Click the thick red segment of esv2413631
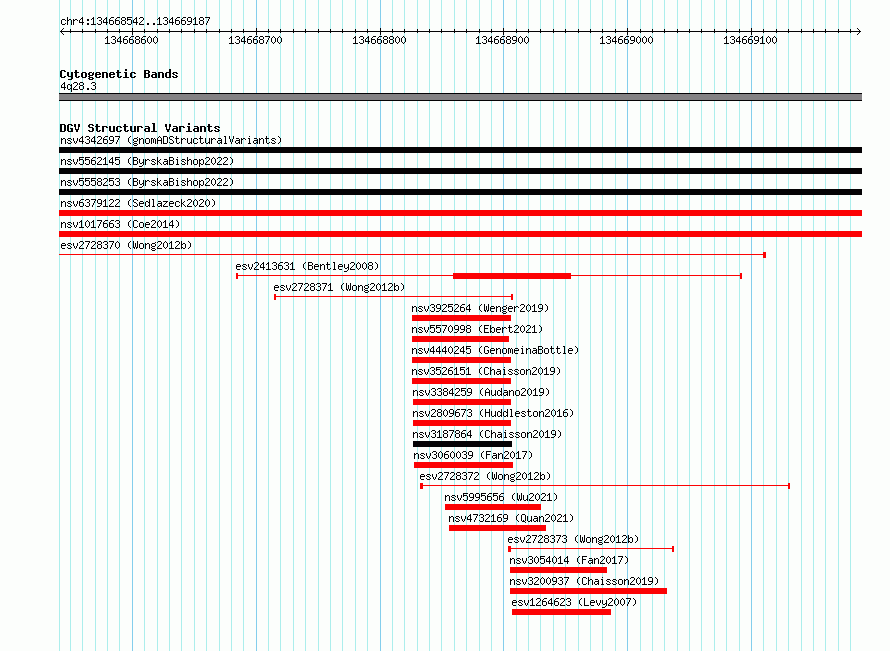The image size is (890, 651). 512,276
